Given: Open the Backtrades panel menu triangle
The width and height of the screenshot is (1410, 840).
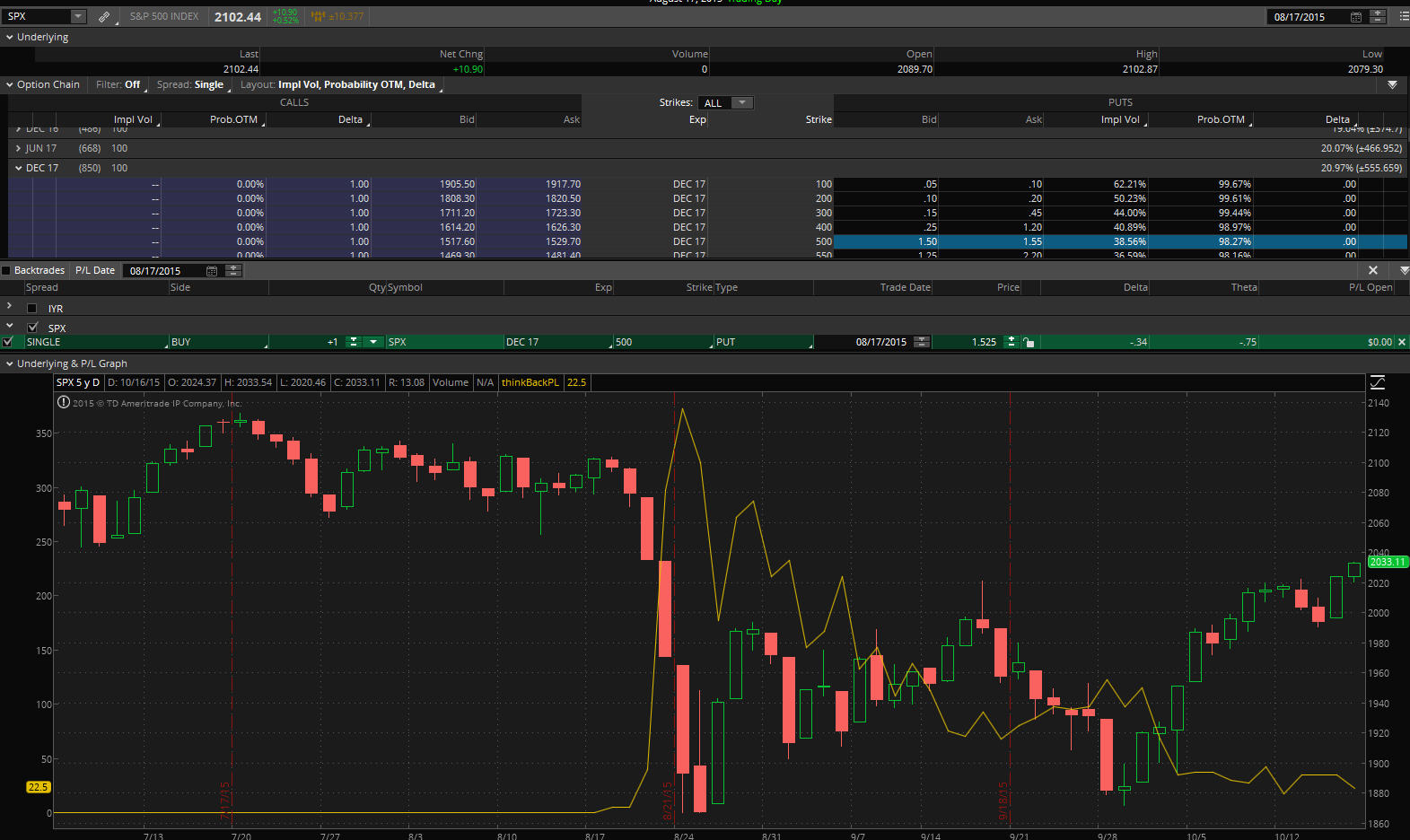Looking at the screenshot, I should (1404, 270).
